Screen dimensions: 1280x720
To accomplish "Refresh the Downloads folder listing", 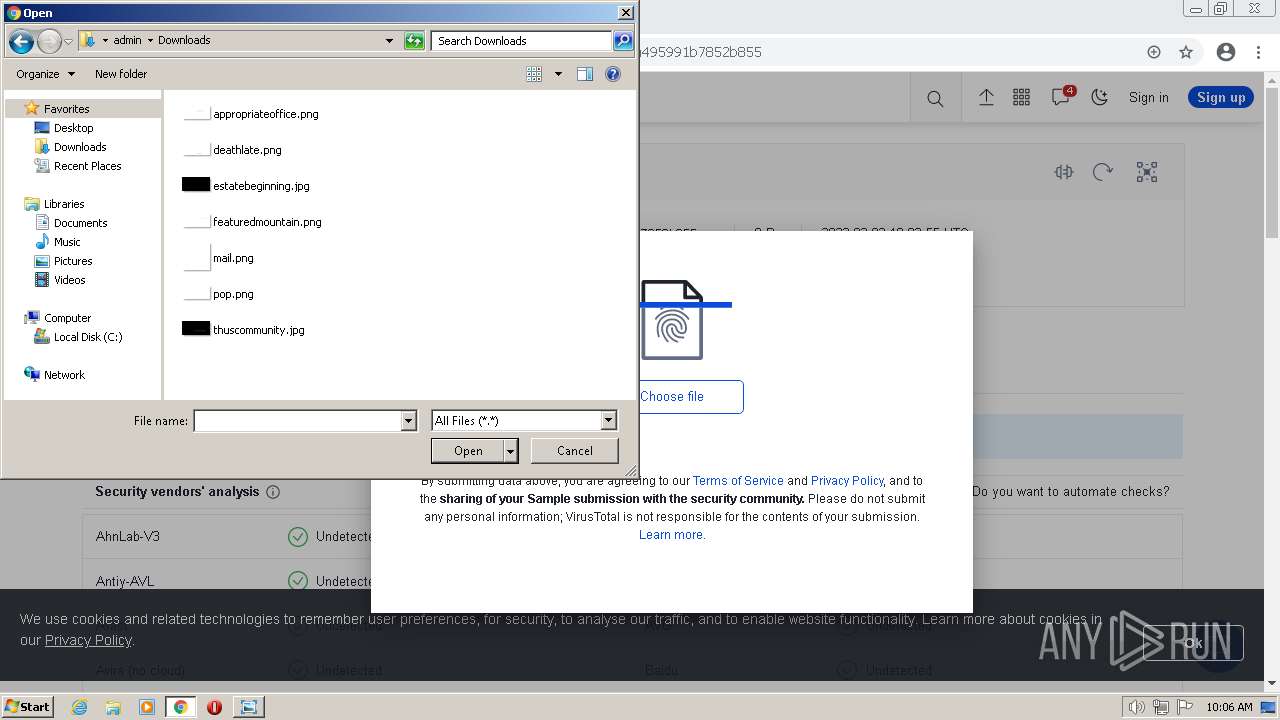I will tap(414, 41).
